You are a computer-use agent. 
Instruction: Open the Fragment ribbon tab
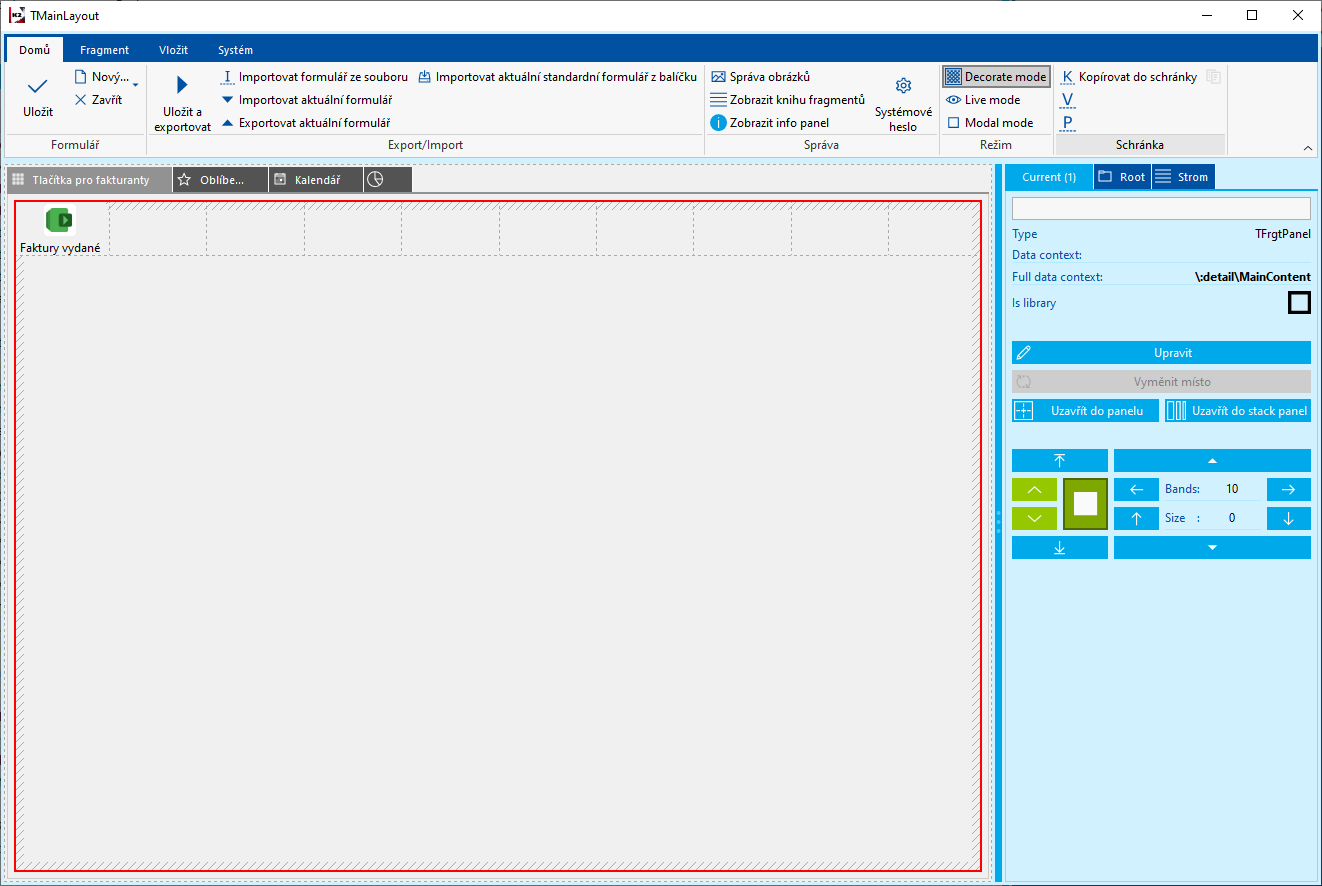click(x=105, y=50)
